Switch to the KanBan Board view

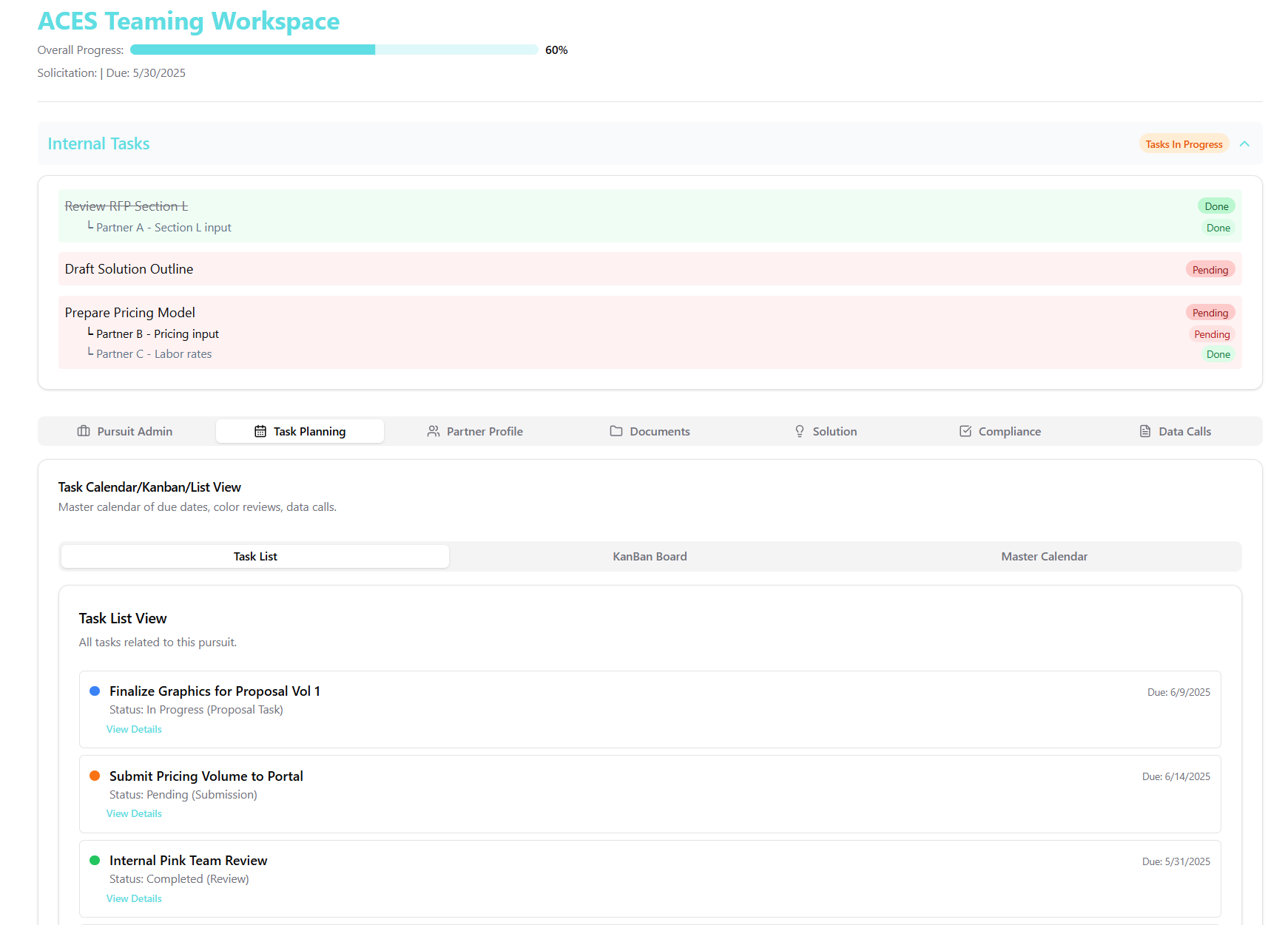click(650, 557)
